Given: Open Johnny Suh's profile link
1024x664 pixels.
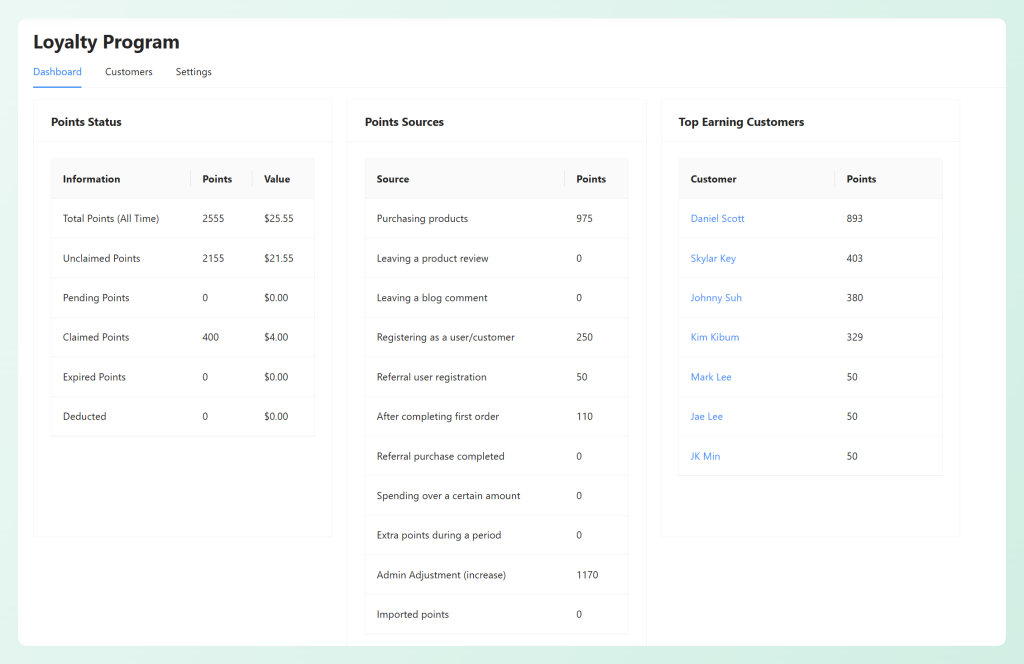Looking at the screenshot, I should [716, 297].
